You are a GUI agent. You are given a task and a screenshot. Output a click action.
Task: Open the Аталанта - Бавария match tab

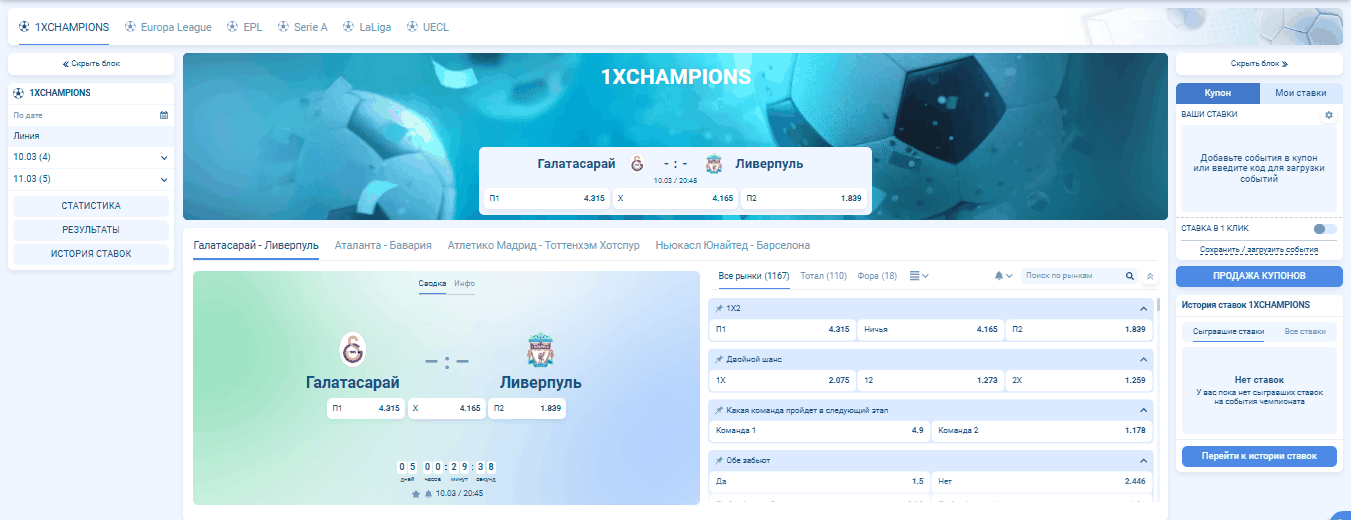[x=383, y=245]
